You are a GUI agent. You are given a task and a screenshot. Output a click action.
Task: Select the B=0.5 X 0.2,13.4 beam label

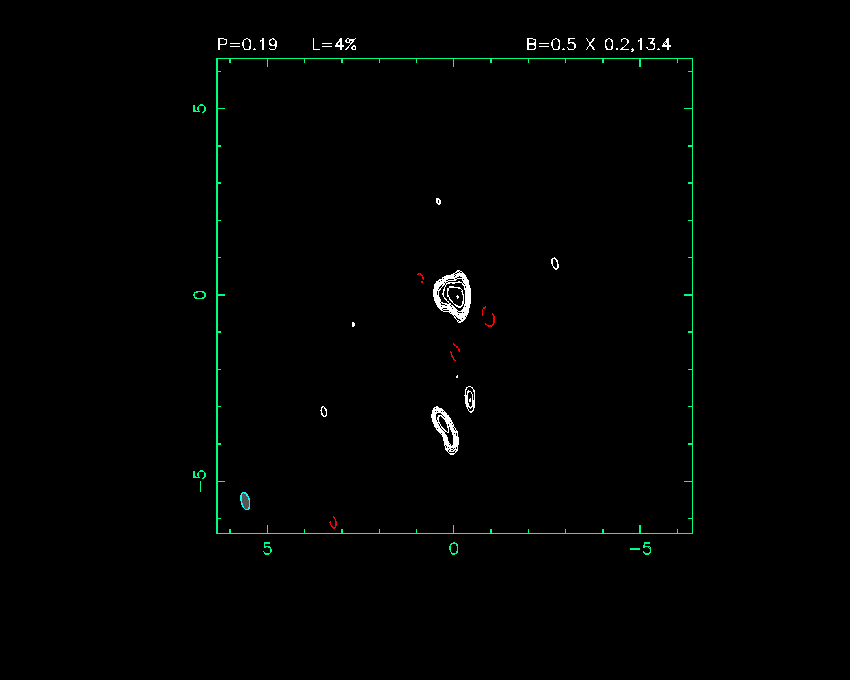tap(598, 44)
